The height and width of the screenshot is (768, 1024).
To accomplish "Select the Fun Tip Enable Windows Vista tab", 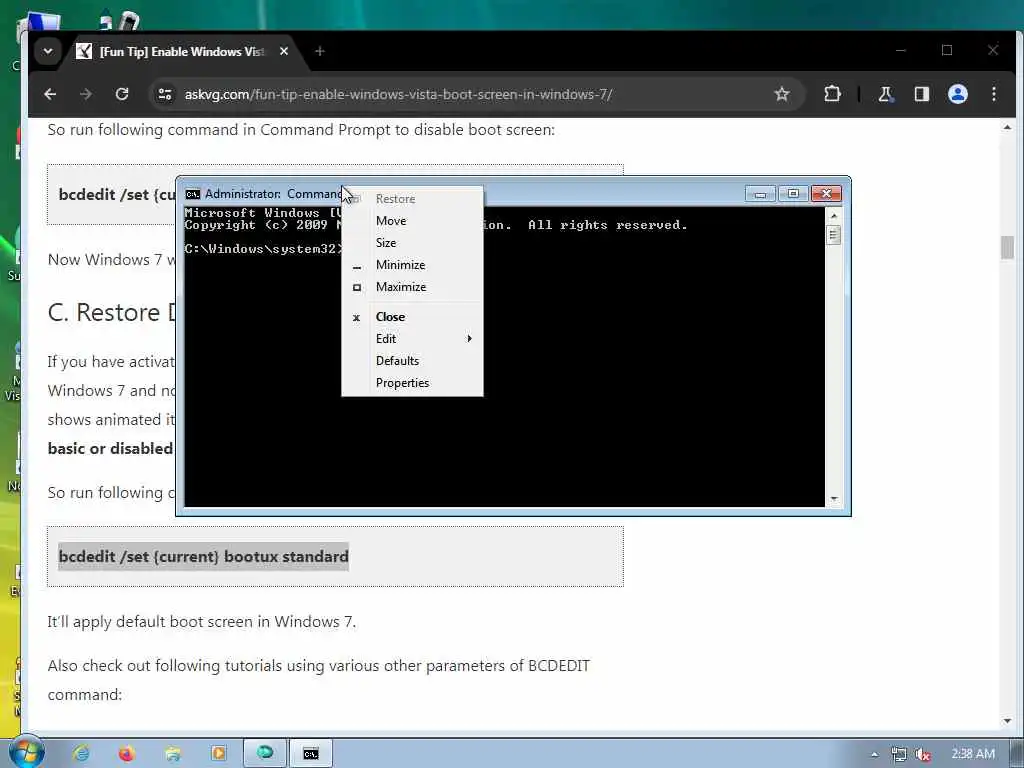I will (182, 51).
